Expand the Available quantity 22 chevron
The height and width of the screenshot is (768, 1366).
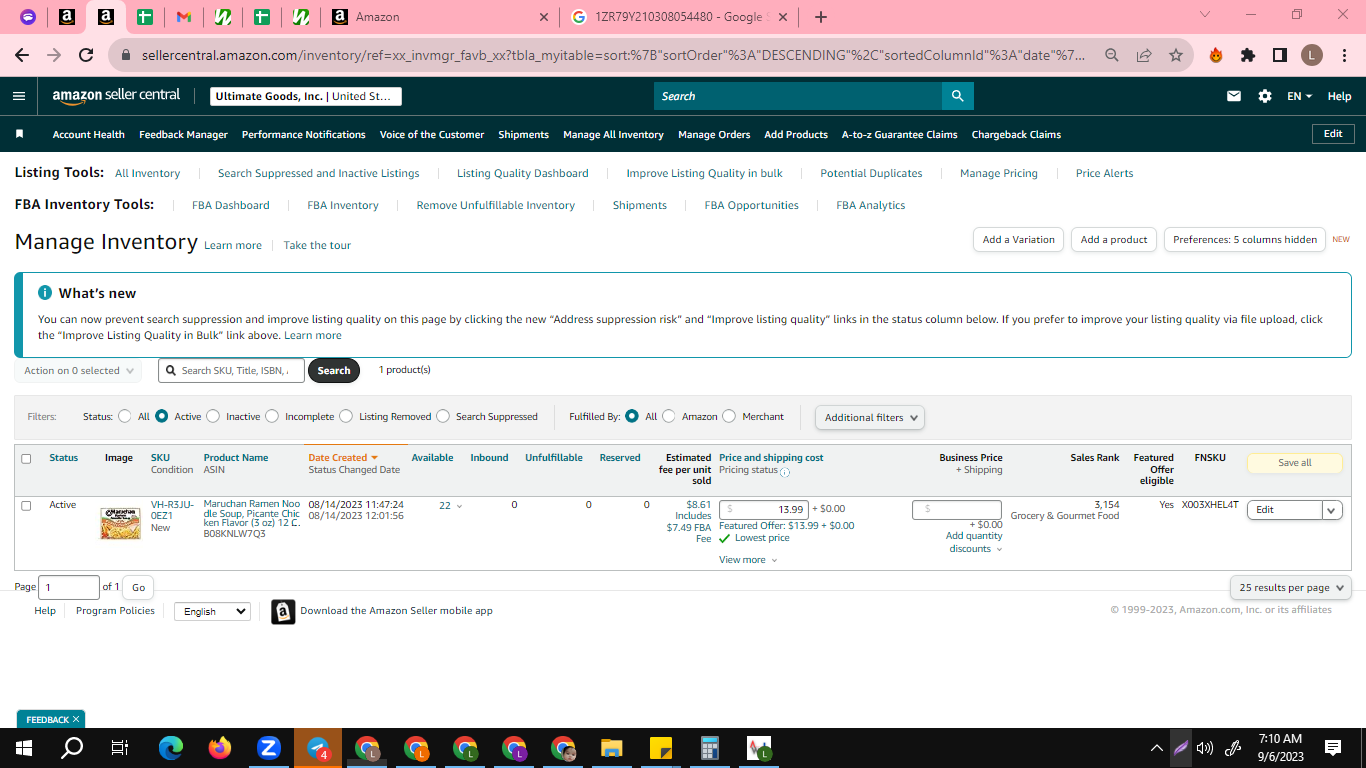click(460, 506)
